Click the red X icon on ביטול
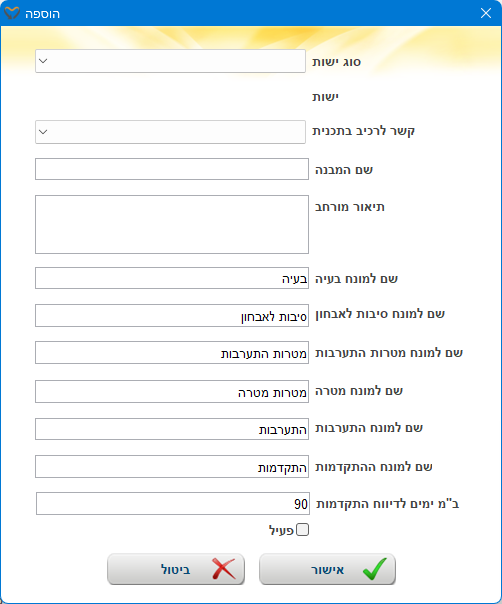 pyautogui.click(x=224, y=569)
